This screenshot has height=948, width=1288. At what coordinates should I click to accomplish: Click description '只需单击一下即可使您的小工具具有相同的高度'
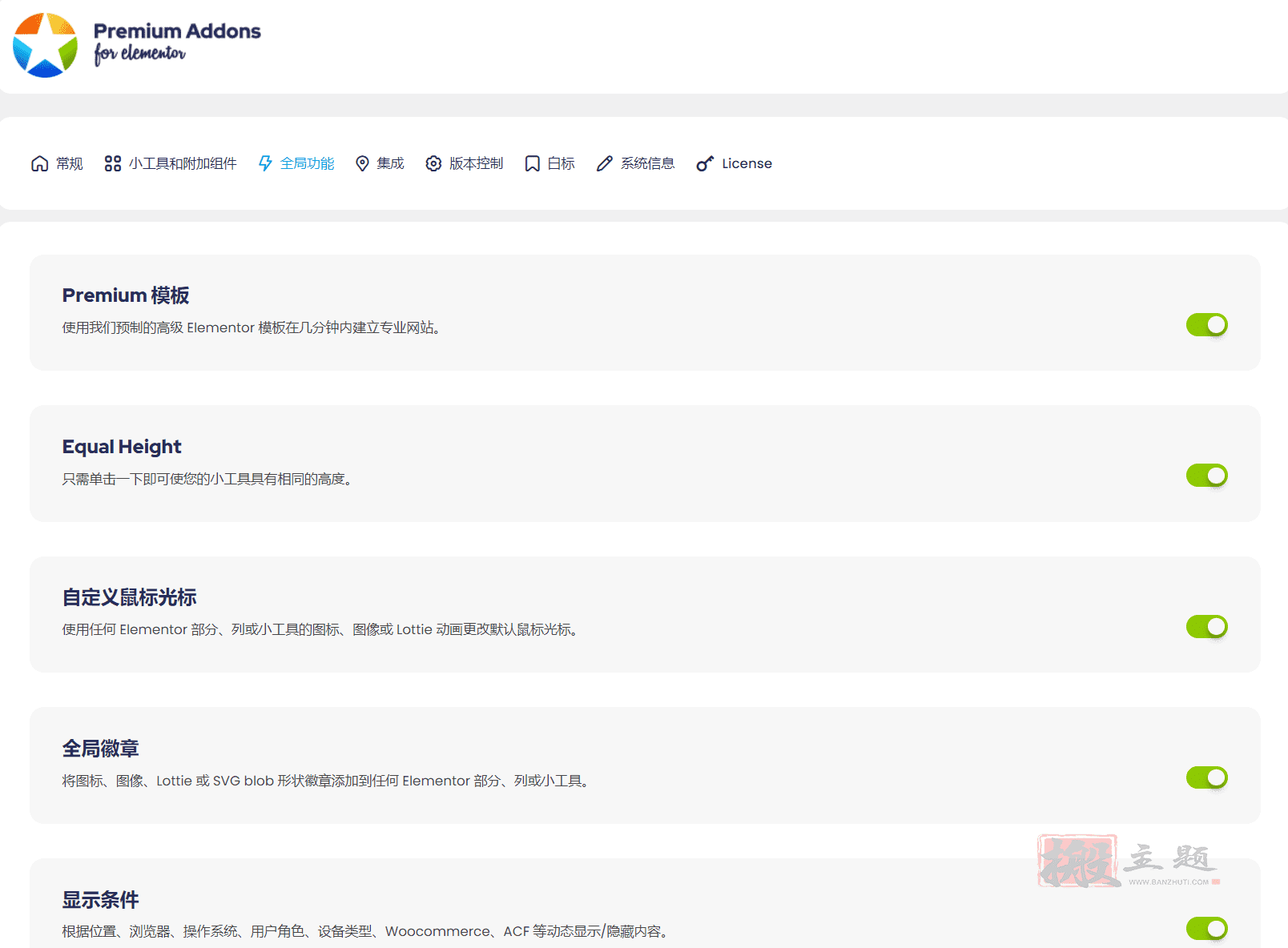tap(207, 479)
